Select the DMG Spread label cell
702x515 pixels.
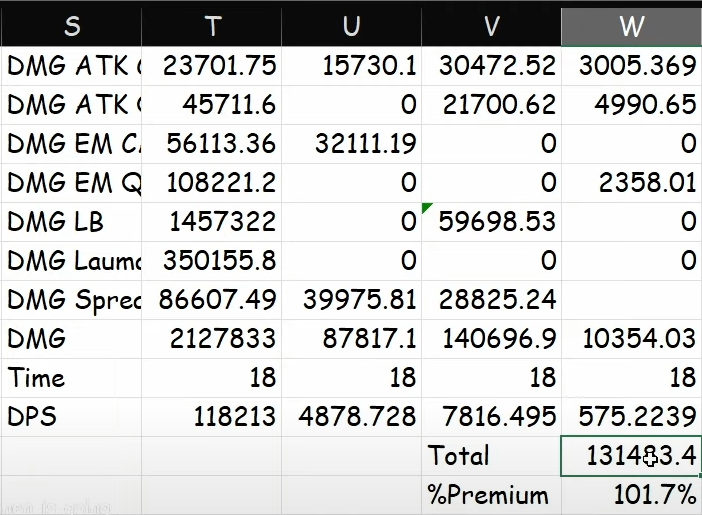pos(71,300)
